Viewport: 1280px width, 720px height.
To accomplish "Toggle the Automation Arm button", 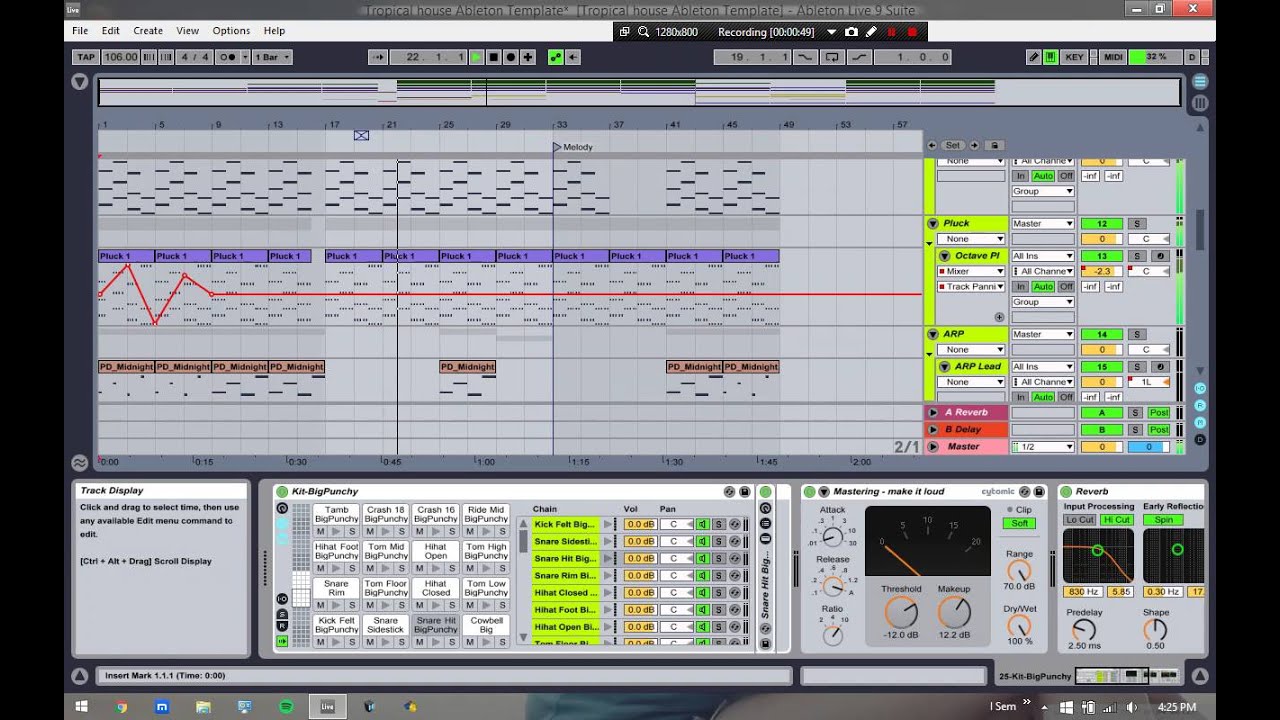I will pos(555,57).
